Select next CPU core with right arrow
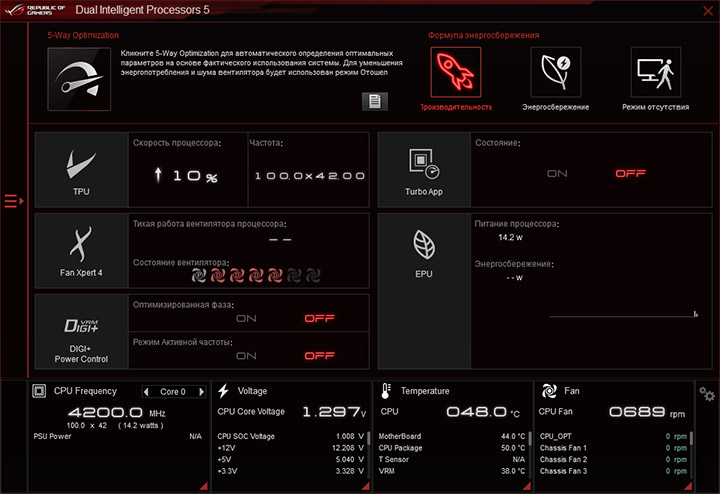Screen dimensions: 720x494 tap(201, 392)
